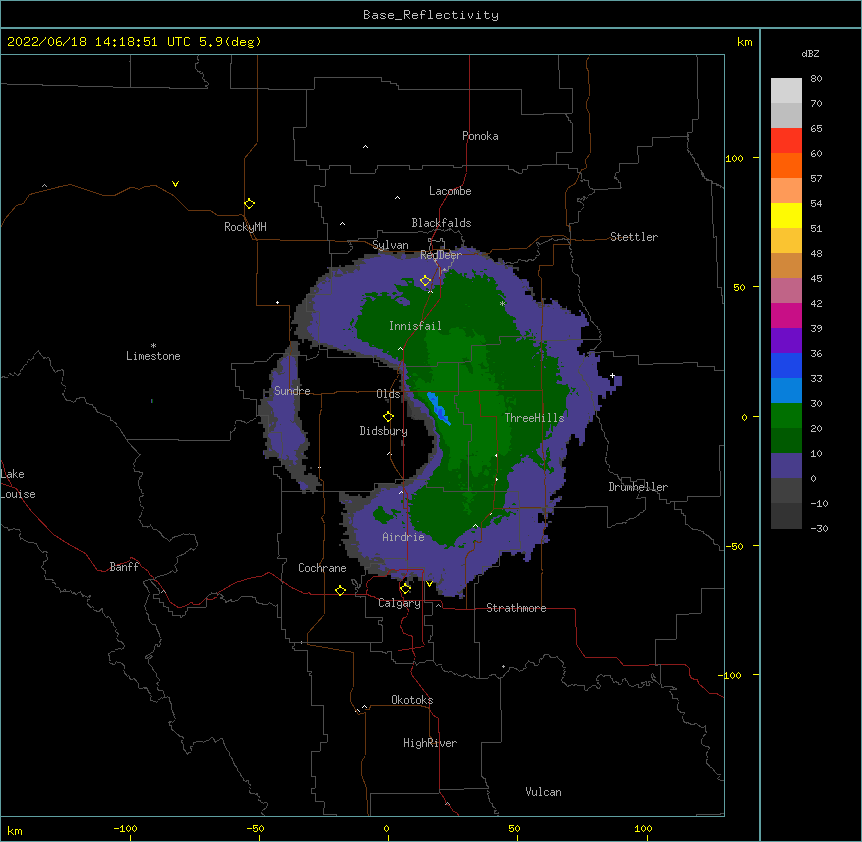Click the asterisk marker above Limestone

153,346
